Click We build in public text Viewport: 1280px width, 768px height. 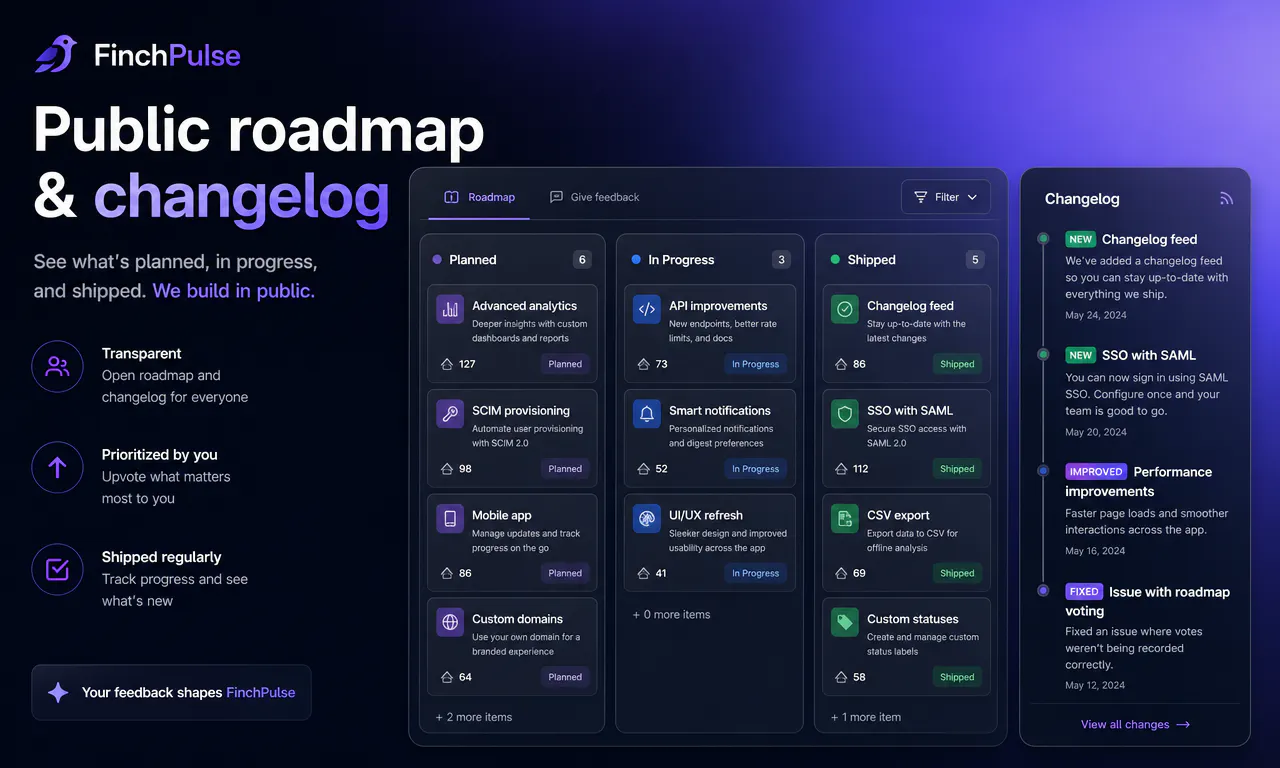click(233, 291)
